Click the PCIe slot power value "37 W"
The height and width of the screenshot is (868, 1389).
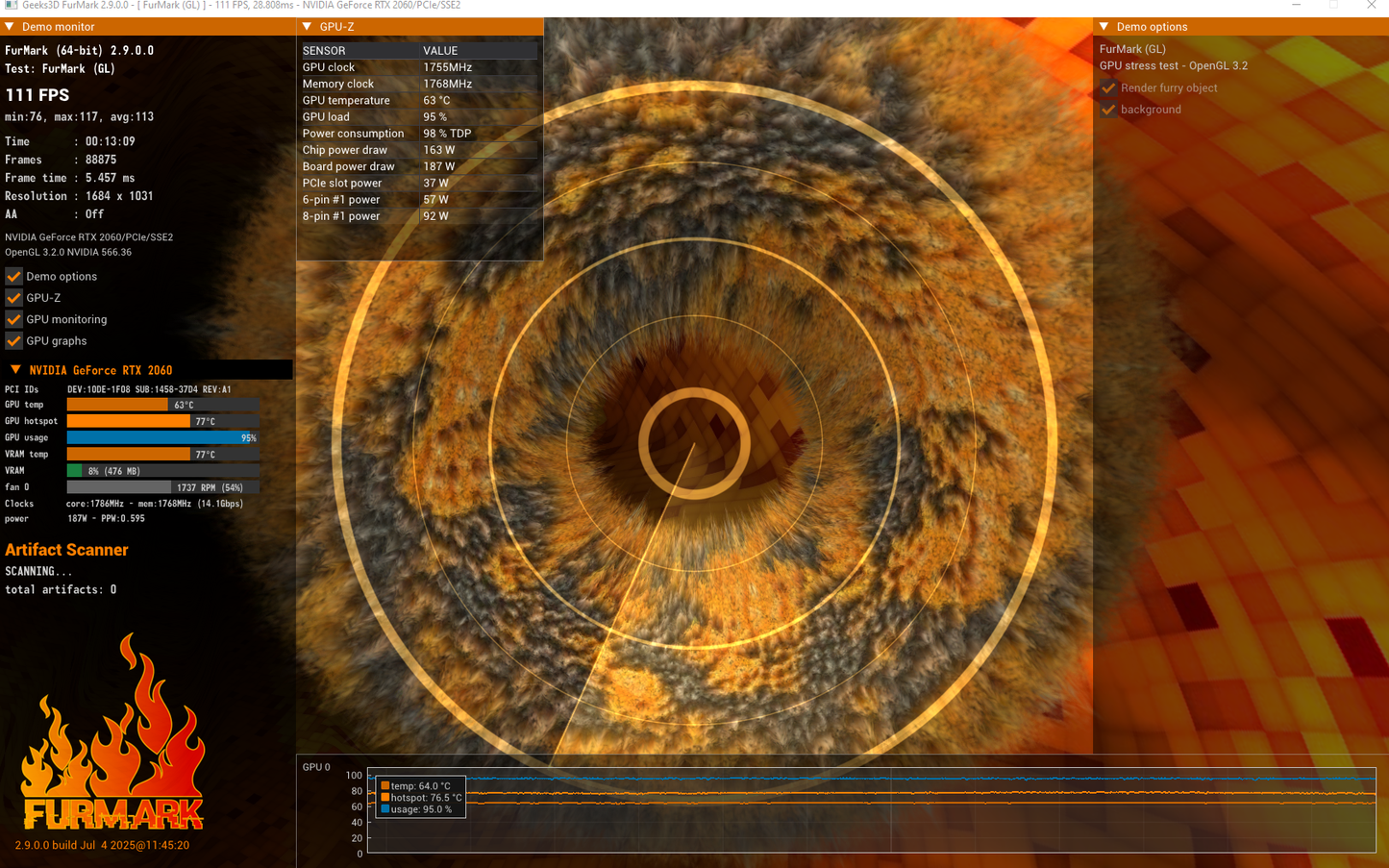coord(436,183)
